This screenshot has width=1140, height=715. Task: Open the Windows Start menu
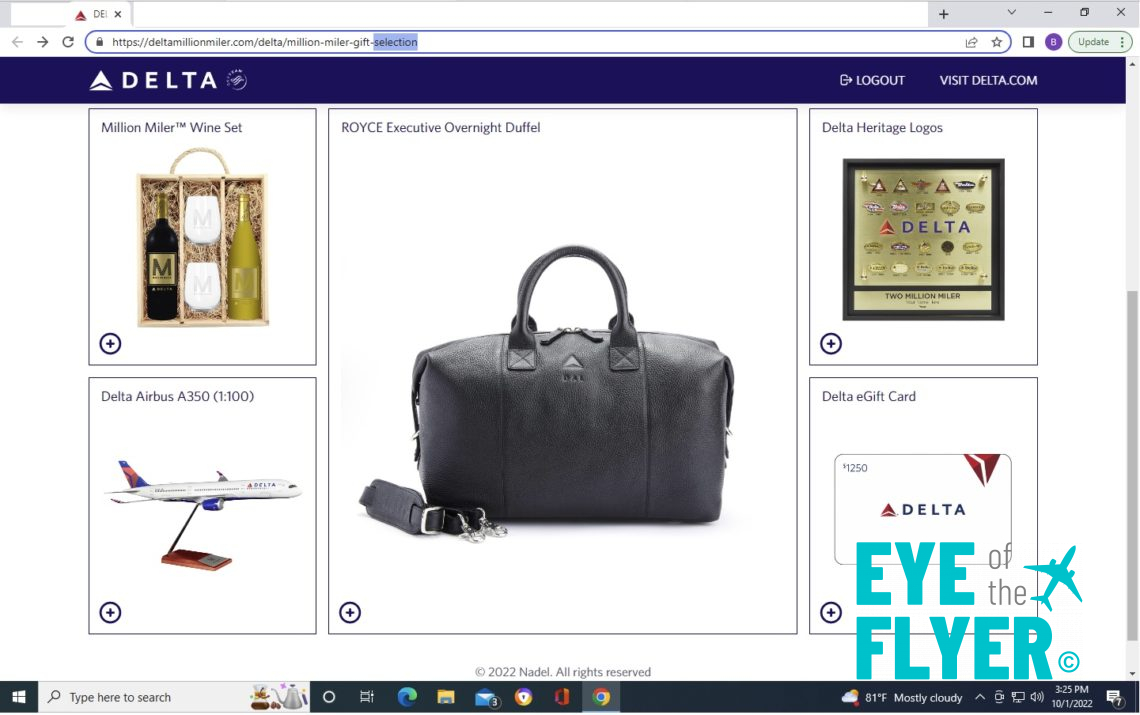[x=19, y=697]
